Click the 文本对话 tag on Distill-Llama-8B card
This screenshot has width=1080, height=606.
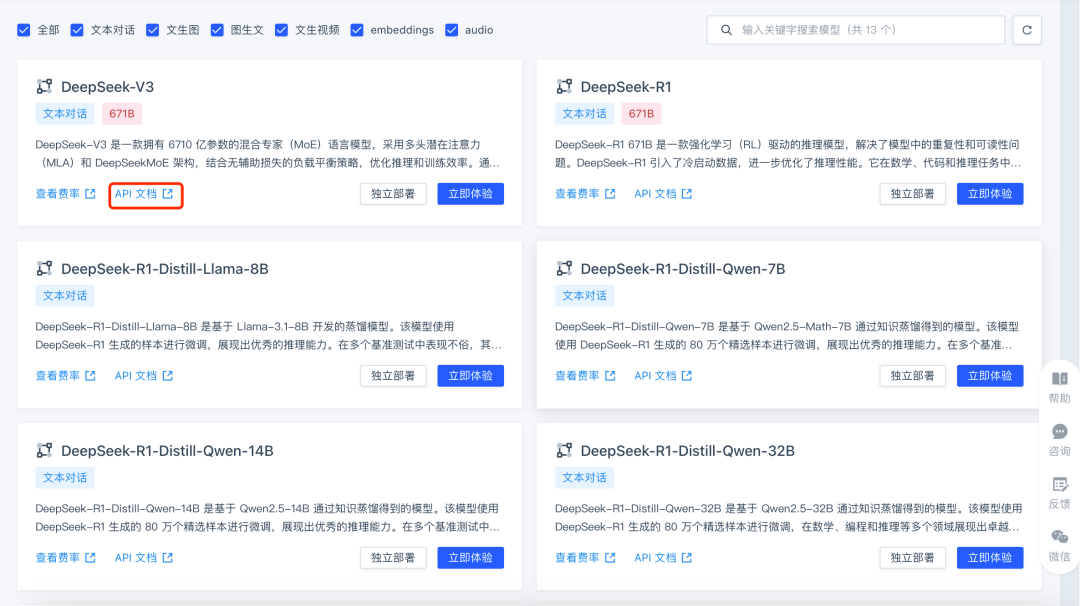coord(65,295)
